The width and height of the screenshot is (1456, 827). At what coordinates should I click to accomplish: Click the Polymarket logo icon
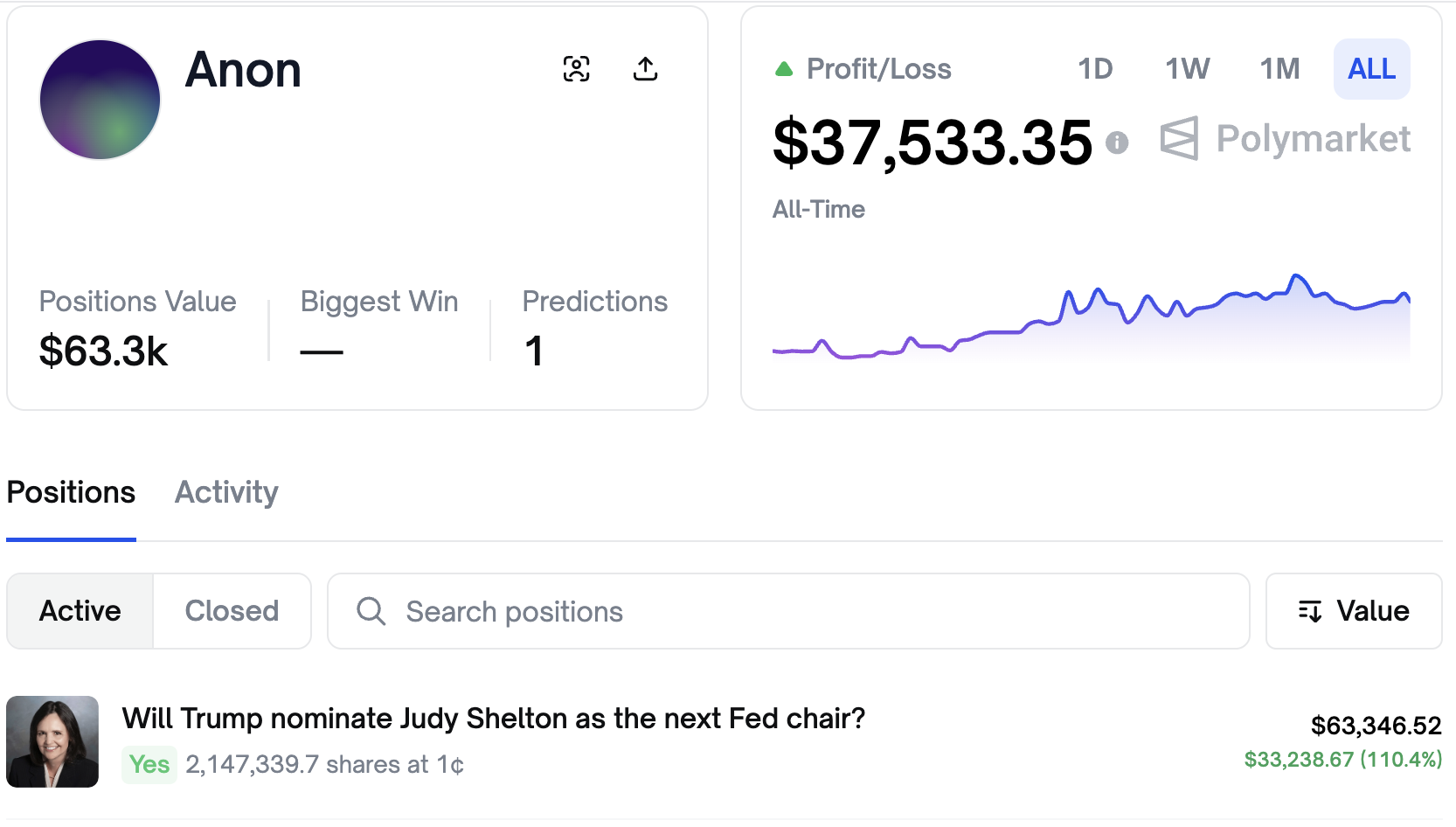point(1179,138)
